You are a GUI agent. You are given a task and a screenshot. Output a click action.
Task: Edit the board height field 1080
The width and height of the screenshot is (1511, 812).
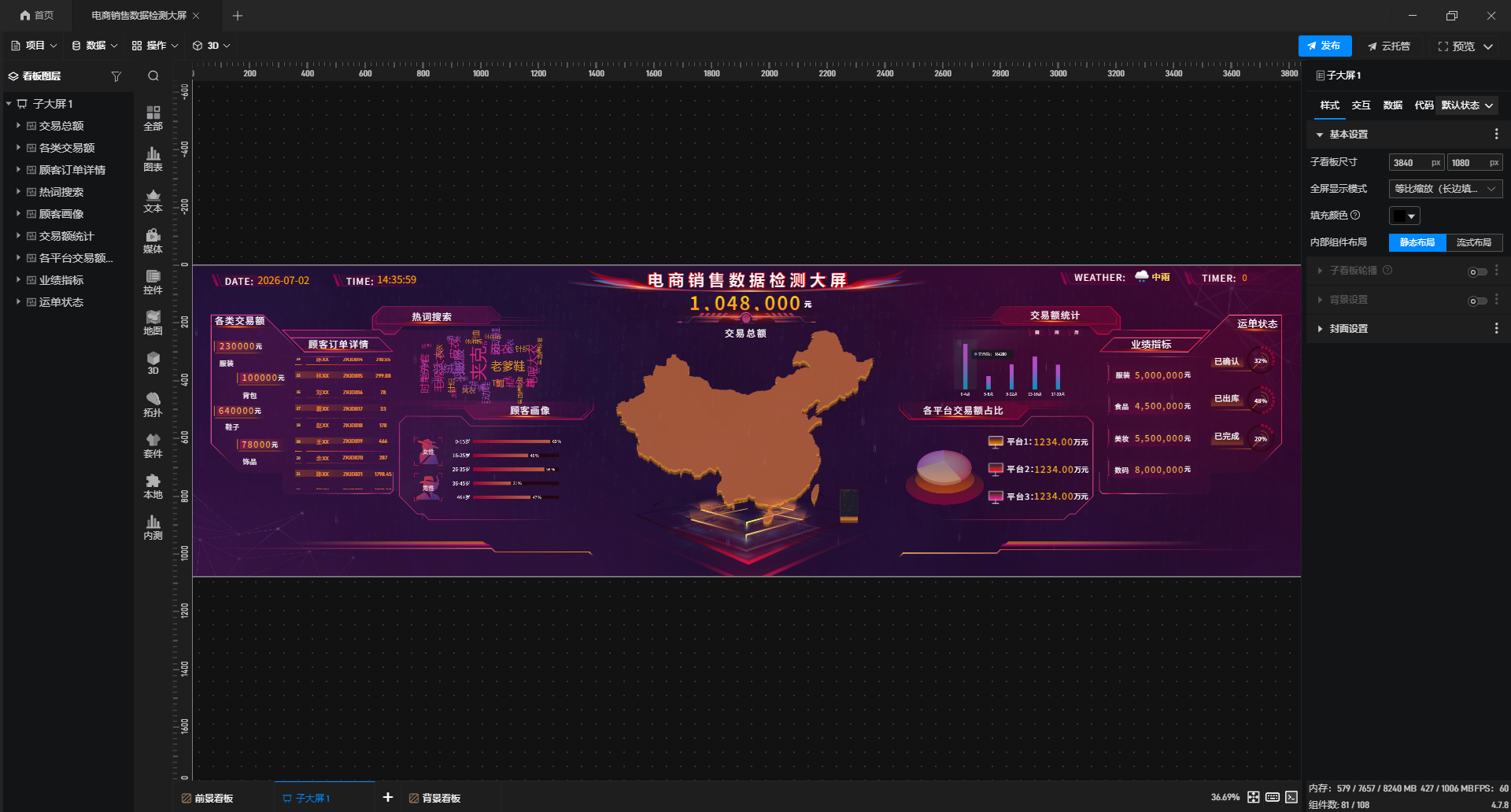coord(1474,163)
